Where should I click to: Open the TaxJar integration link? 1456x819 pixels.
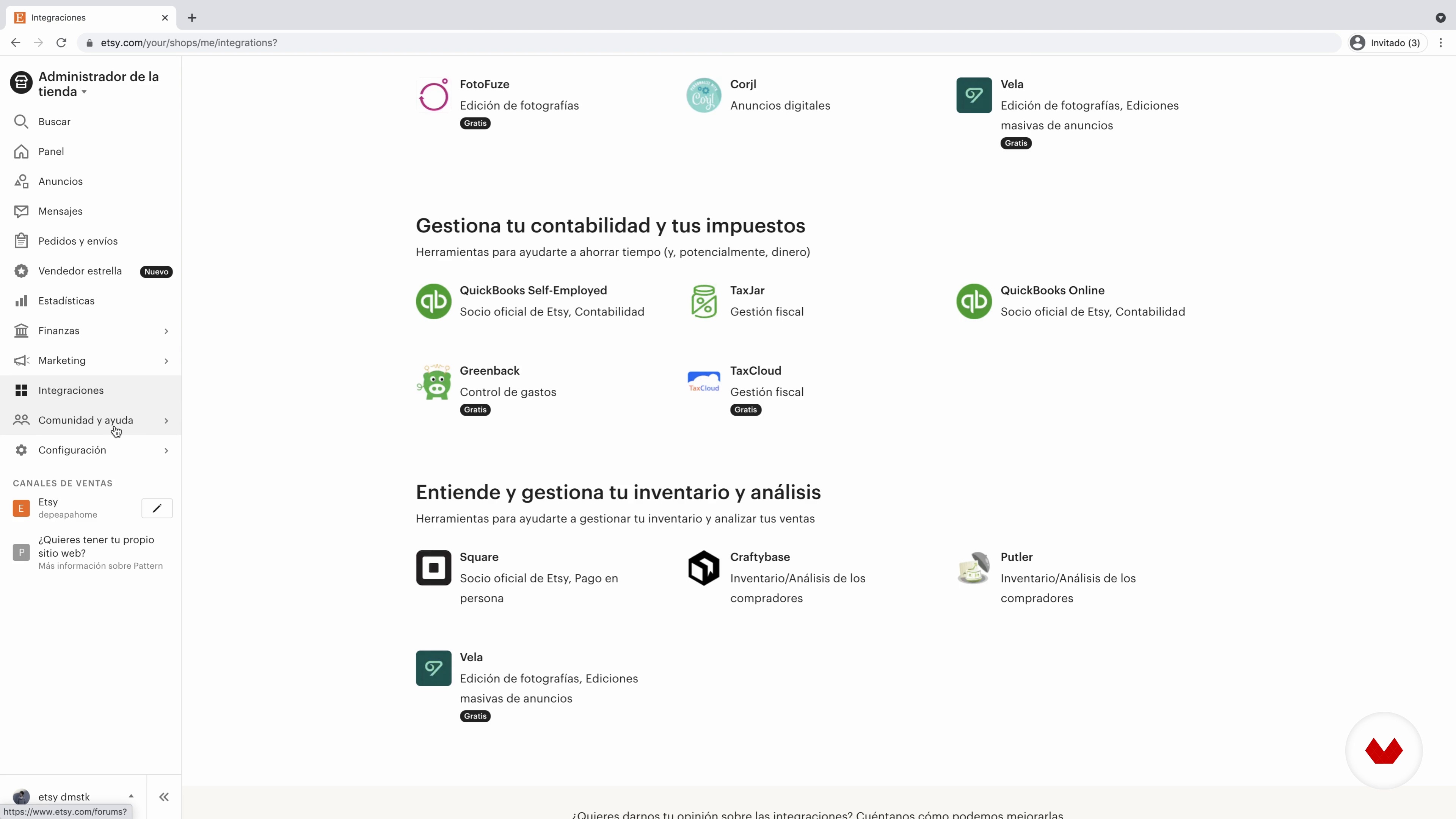point(747,290)
